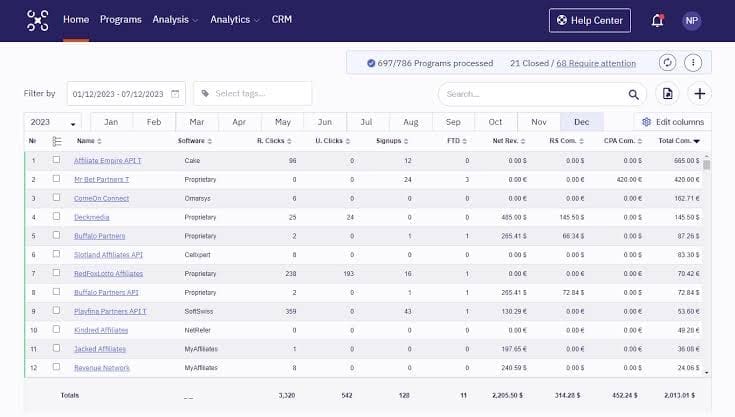Open the three-dot more options menu
The width and height of the screenshot is (735, 417).
[x=693, y=63]
